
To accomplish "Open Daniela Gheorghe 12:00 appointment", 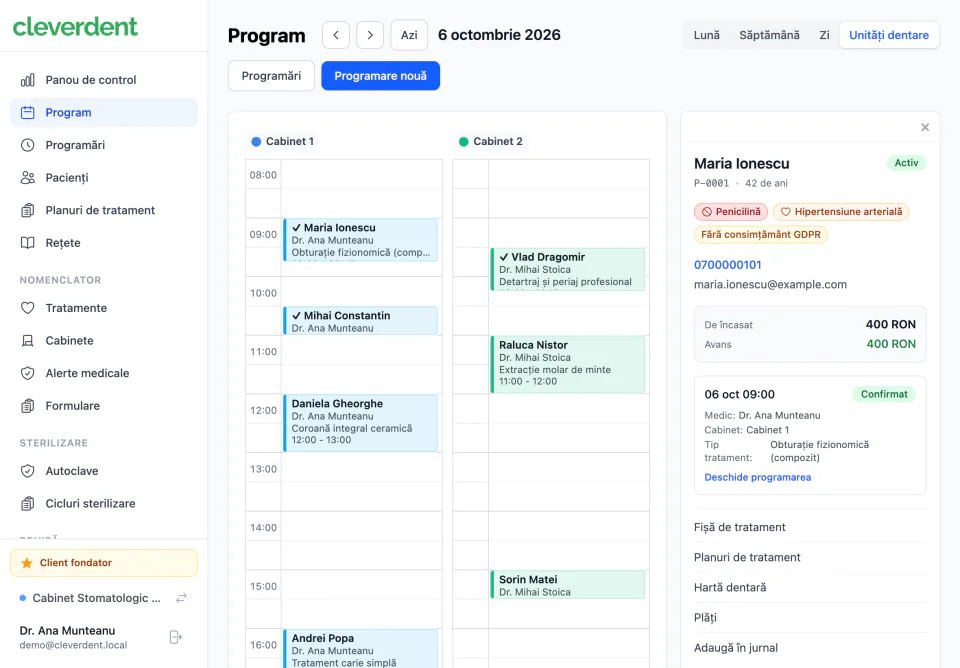I will coord(361,423).
